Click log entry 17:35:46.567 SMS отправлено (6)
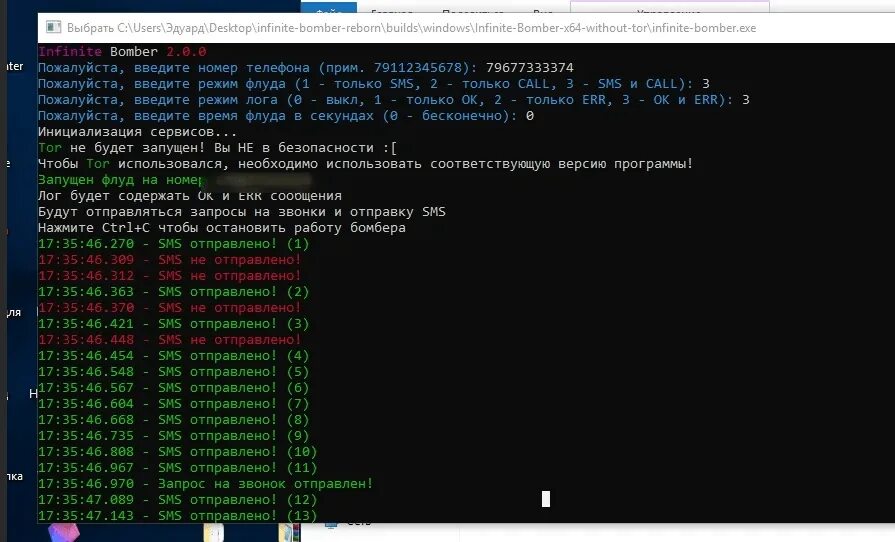 174,387
